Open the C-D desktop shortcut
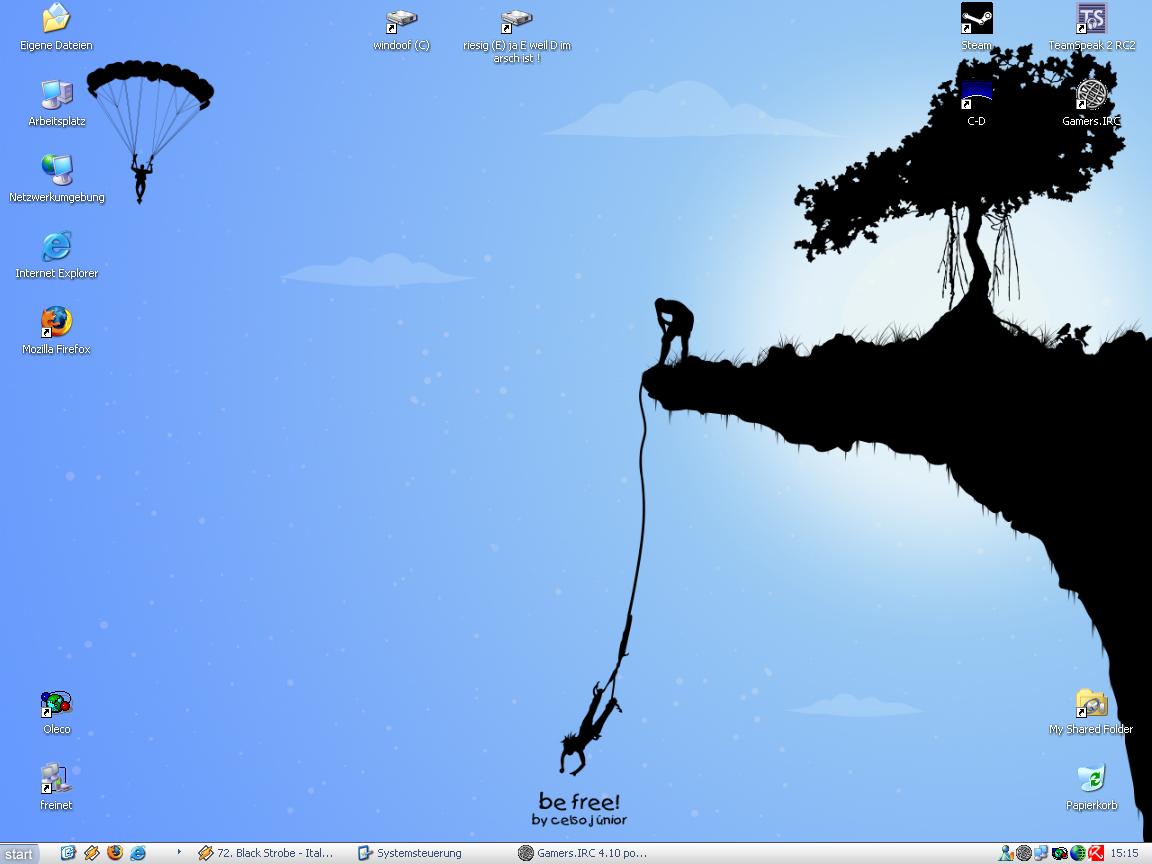Screen dimensions: 1152x864 (976, 96)
